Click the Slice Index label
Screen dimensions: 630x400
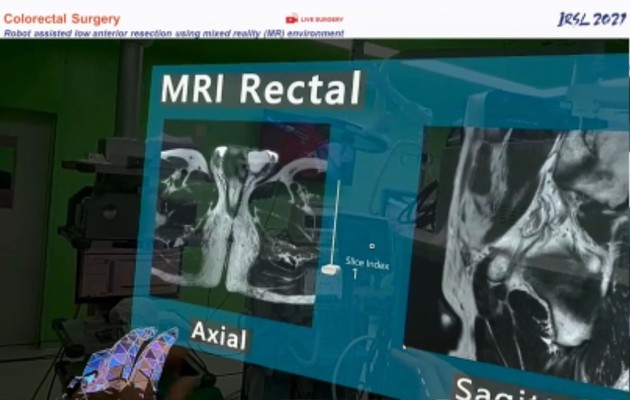point(367,263)
